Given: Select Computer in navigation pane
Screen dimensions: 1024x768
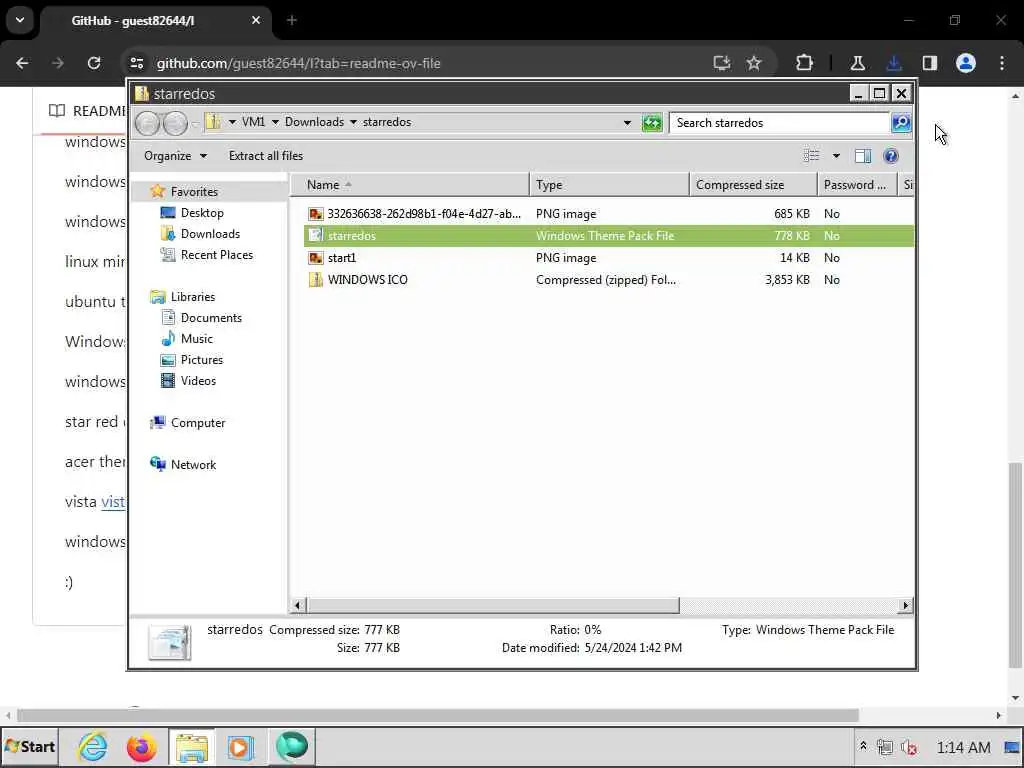Looking at the screenshot, I should coord(198,423).
